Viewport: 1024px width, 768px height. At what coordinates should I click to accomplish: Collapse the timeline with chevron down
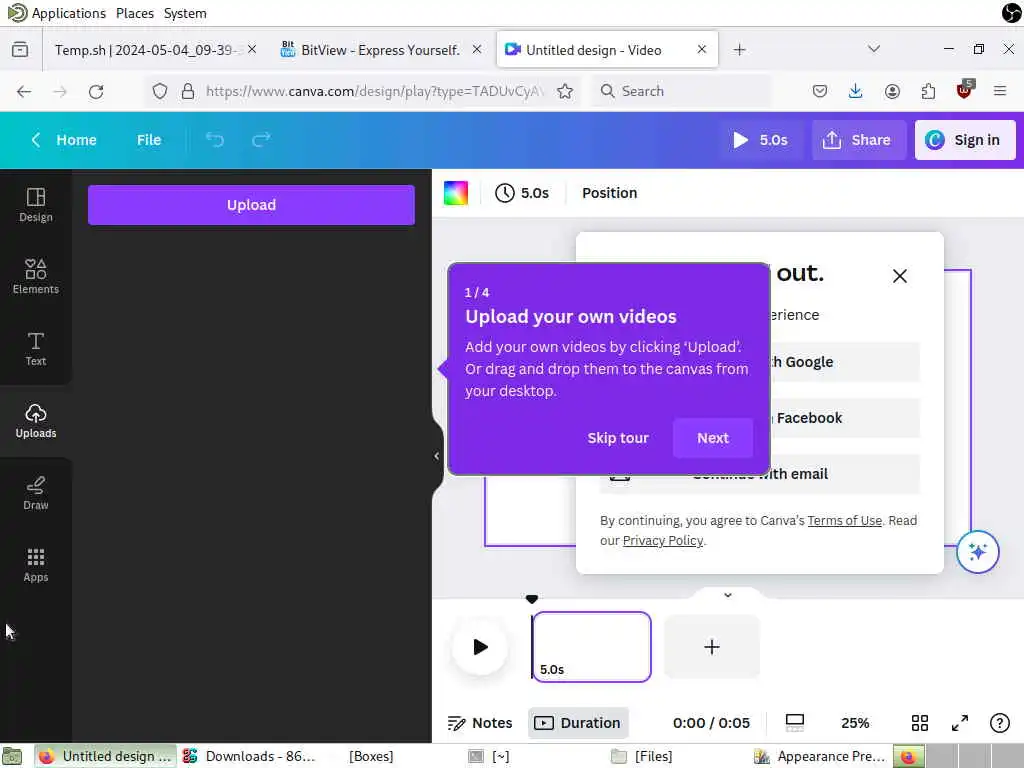click(x=728, y=595)
